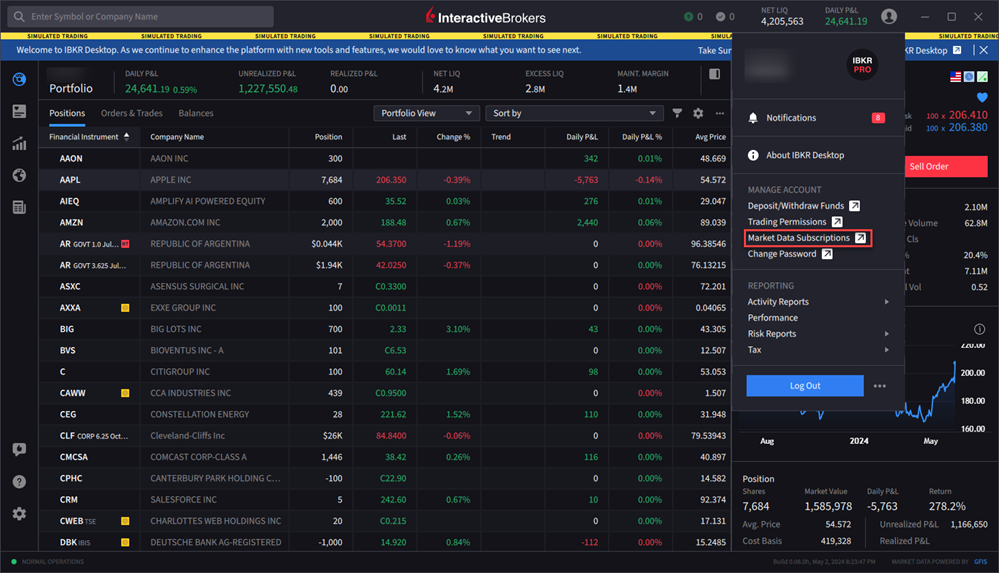The image size is (999, 573).
Task: Open the news panel sidebar icon
Action: click(x=19, y=112)
